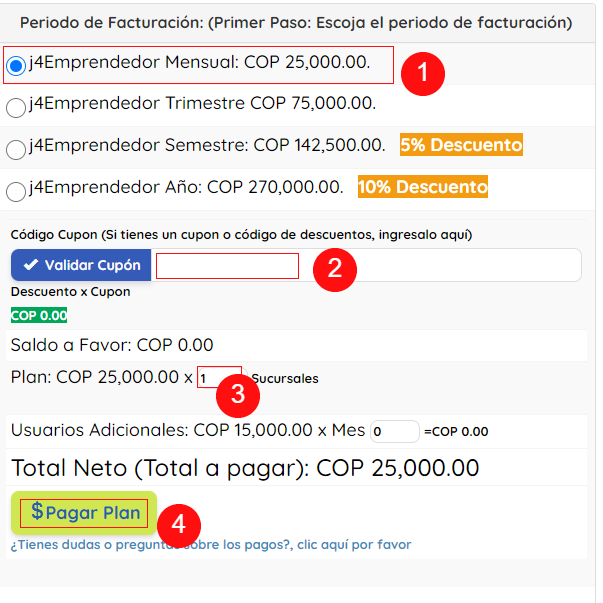Click the 10% Descuento orange badge
The image size is (603, 603).
[x=423, y=187]
